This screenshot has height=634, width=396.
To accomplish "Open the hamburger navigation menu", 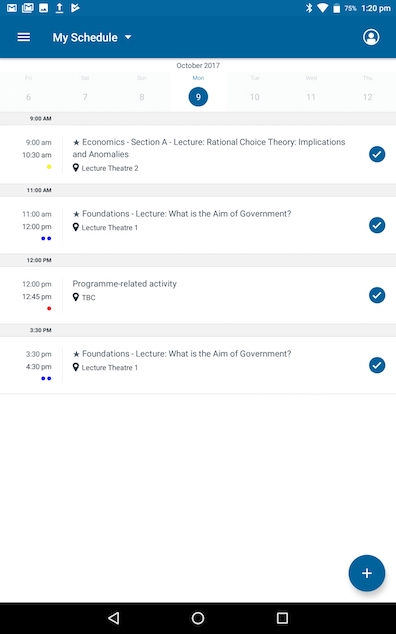I will (x=23, y=37).
